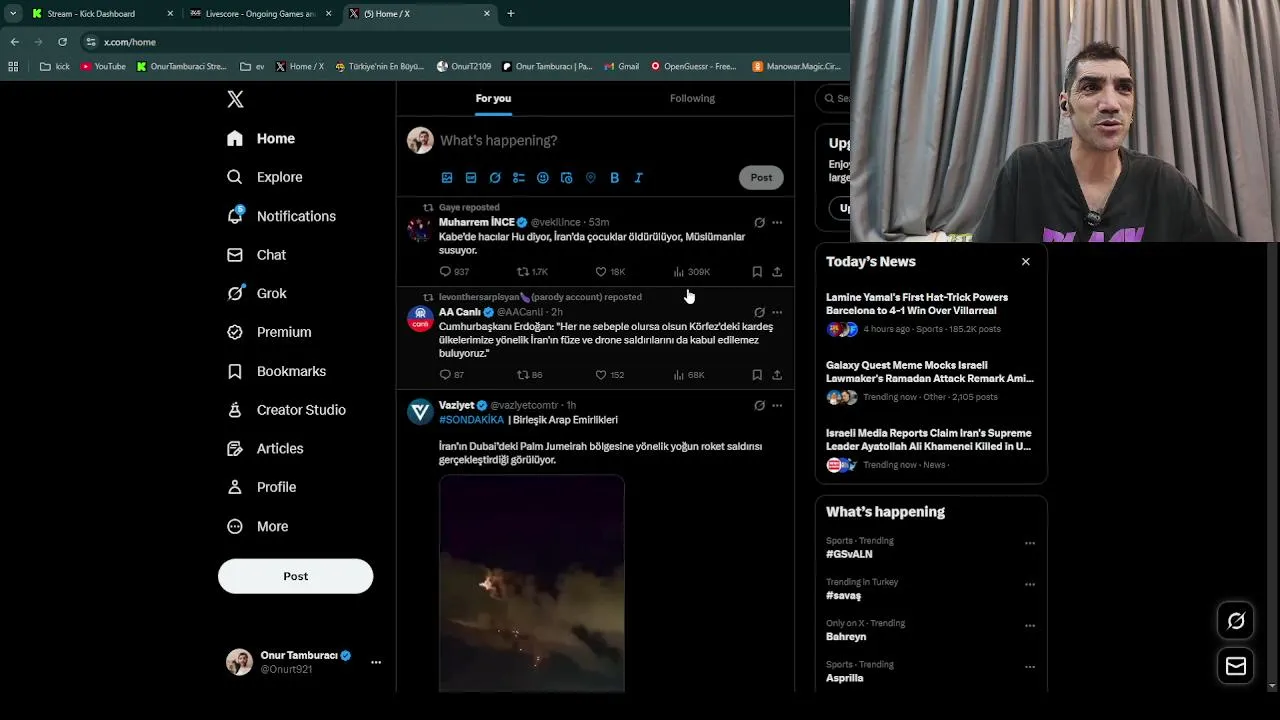Open the #SONDAKİKA hashtag link
The width and height of the screenshot is (1280, 720).
coord(471,420)
